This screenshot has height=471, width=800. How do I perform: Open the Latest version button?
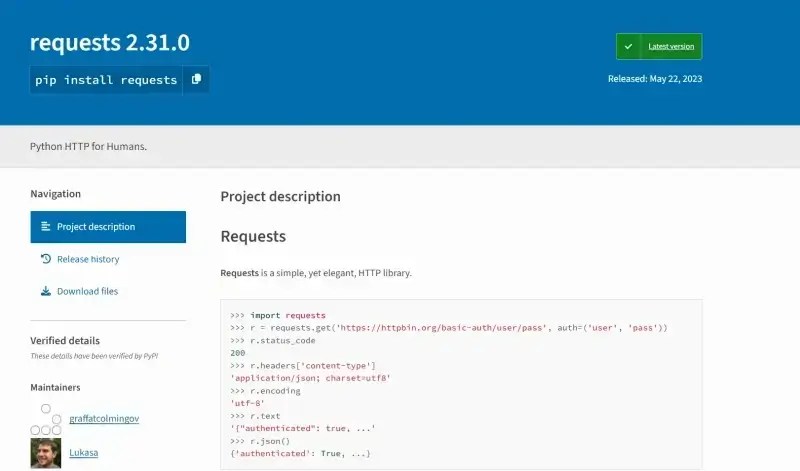(659, 46)
